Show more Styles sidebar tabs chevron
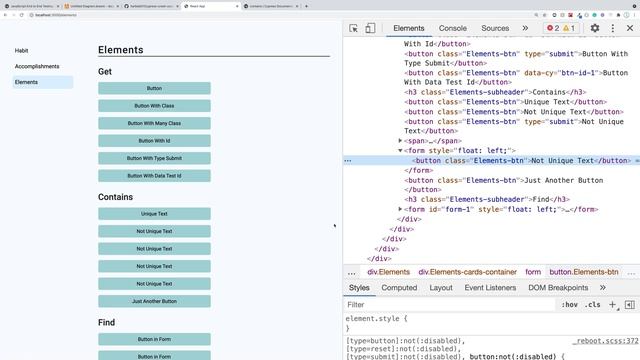 point(602,288)
